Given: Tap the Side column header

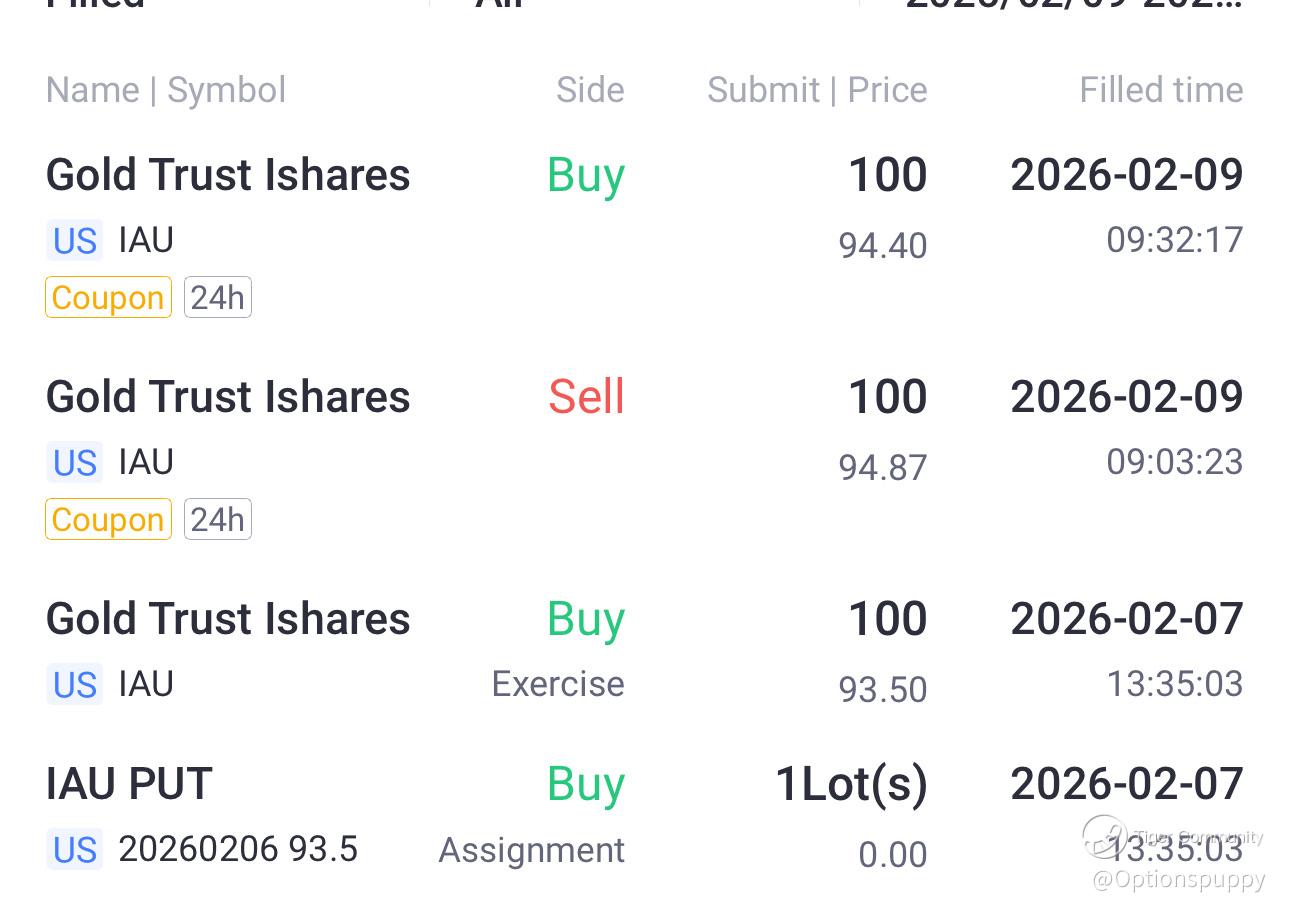Looking at the screenshot, I should [x=590, y=90].
